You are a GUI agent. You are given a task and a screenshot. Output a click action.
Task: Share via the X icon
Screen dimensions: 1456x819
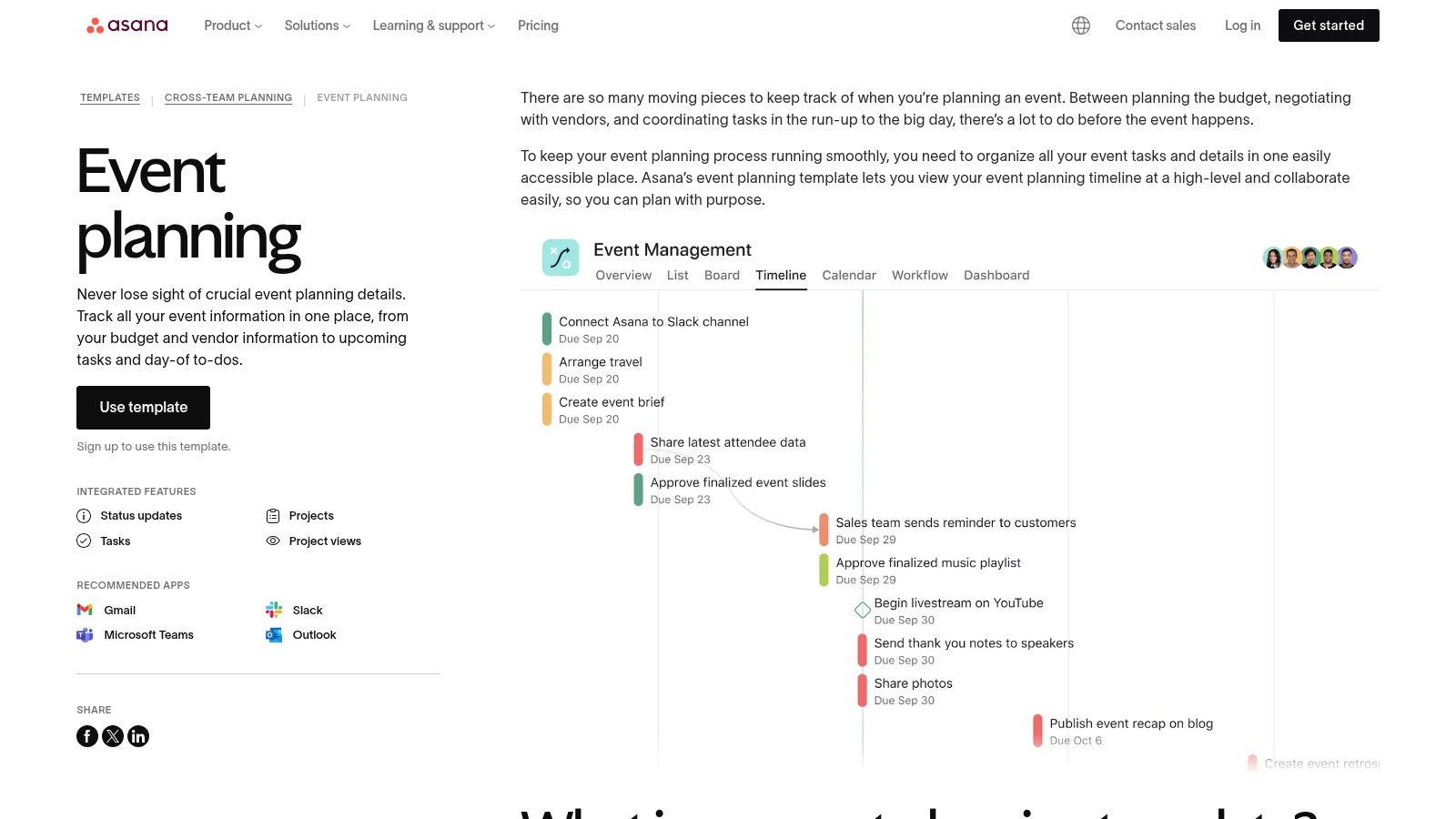pyautogui.click(x=113, y=735)
